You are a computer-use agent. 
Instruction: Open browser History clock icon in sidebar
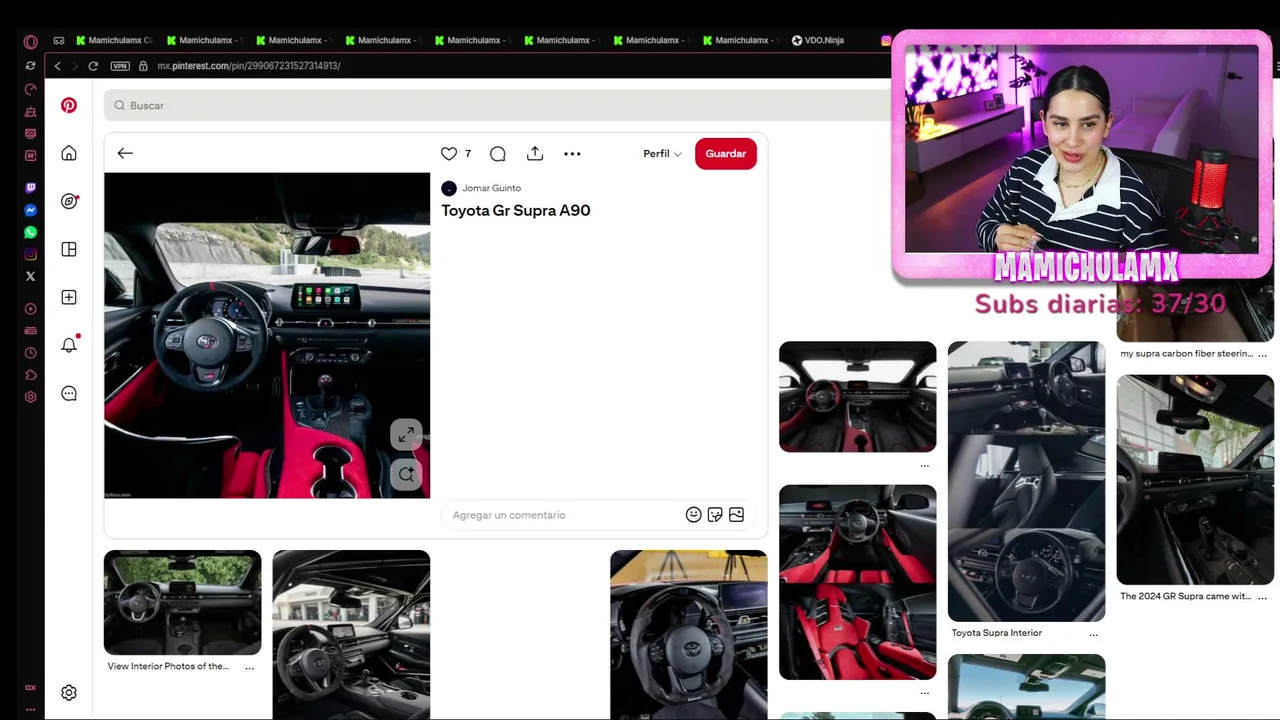pos(31,353)
